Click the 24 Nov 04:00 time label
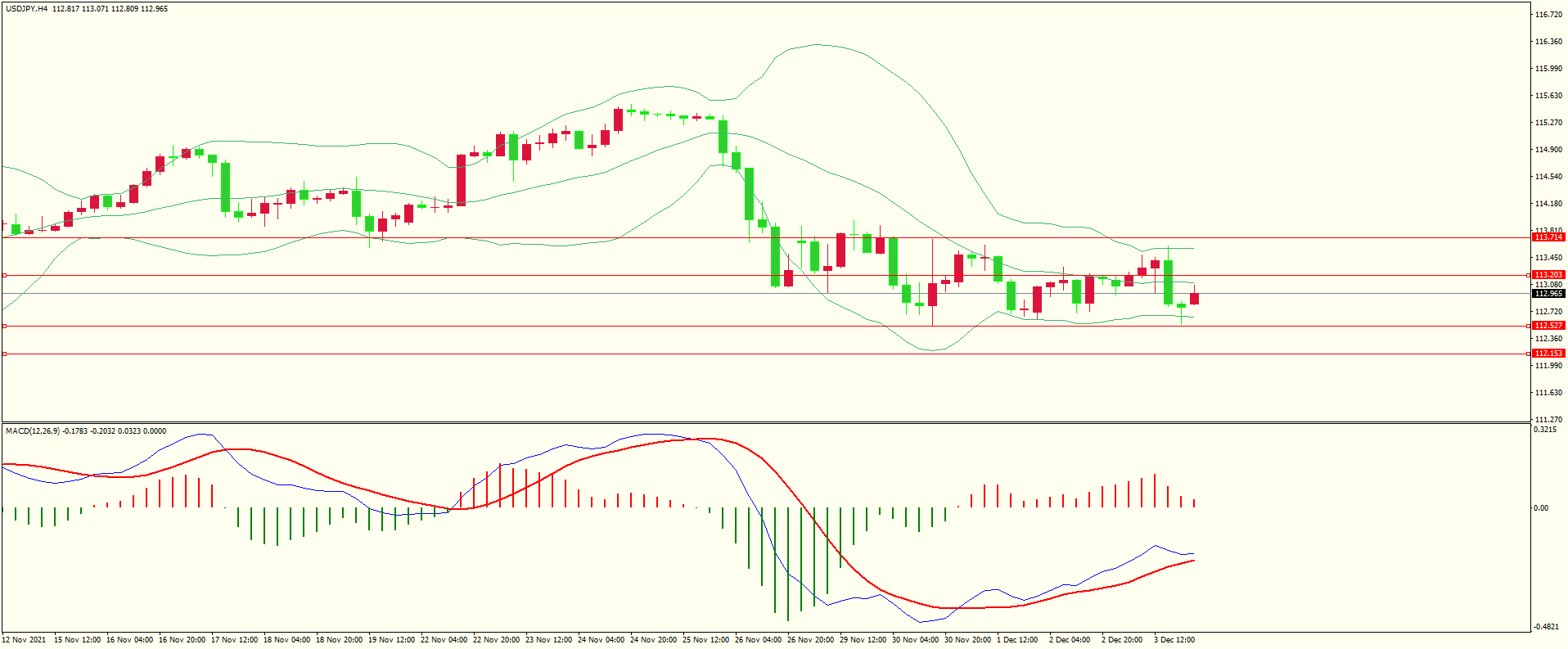The image size is (1568, 649). click(x=601, y=640)
